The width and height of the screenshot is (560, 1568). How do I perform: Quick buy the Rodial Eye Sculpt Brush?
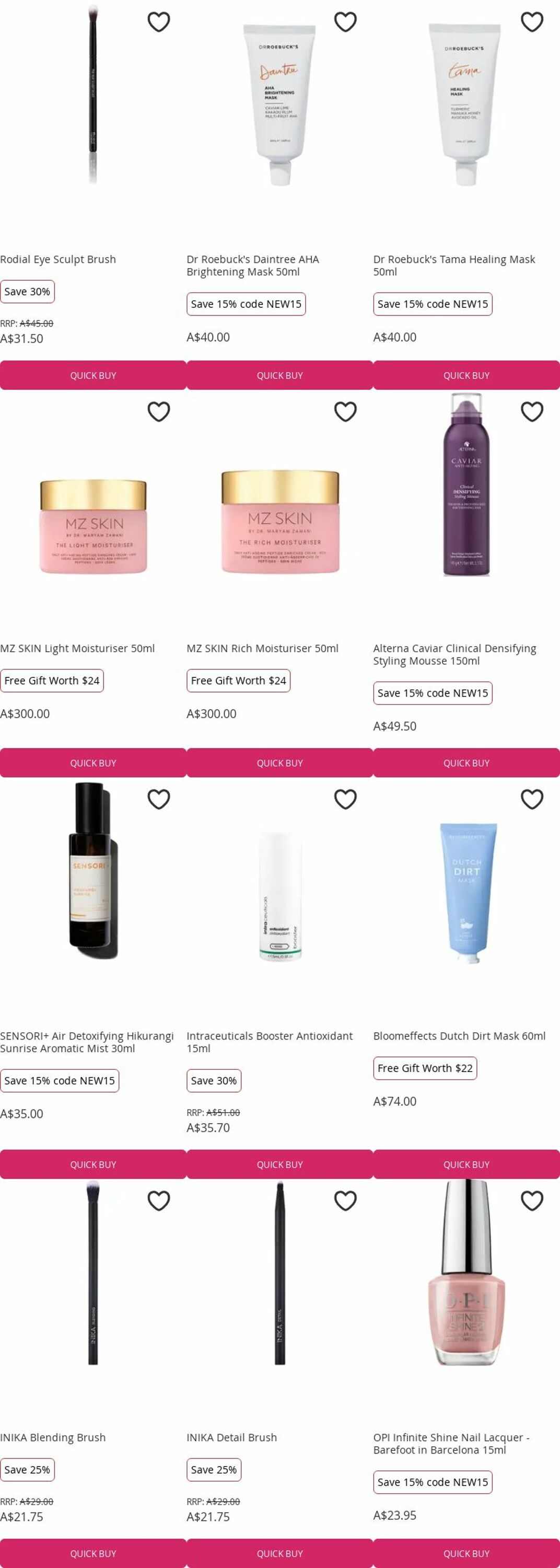click(93, 375)
